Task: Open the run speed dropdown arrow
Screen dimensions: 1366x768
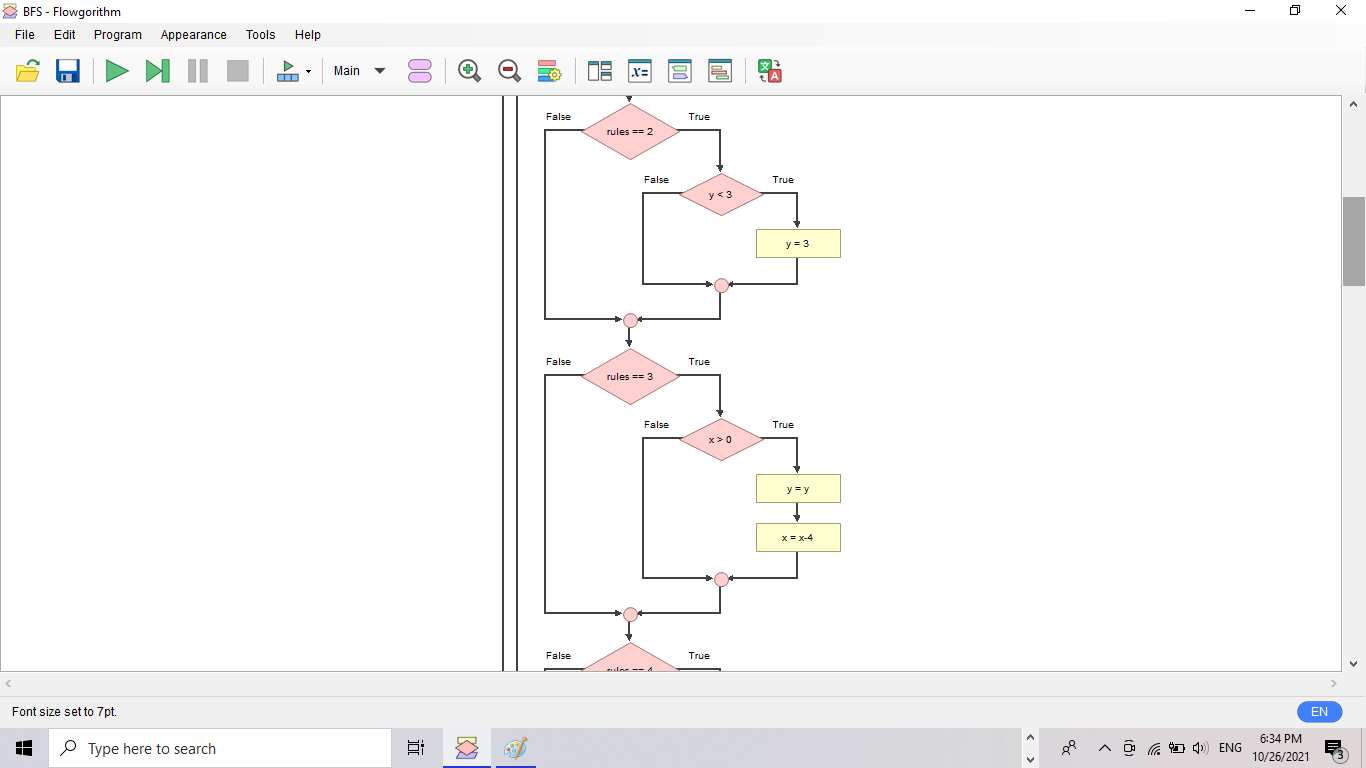Action: pyautogui.click(x=308, y=71)
